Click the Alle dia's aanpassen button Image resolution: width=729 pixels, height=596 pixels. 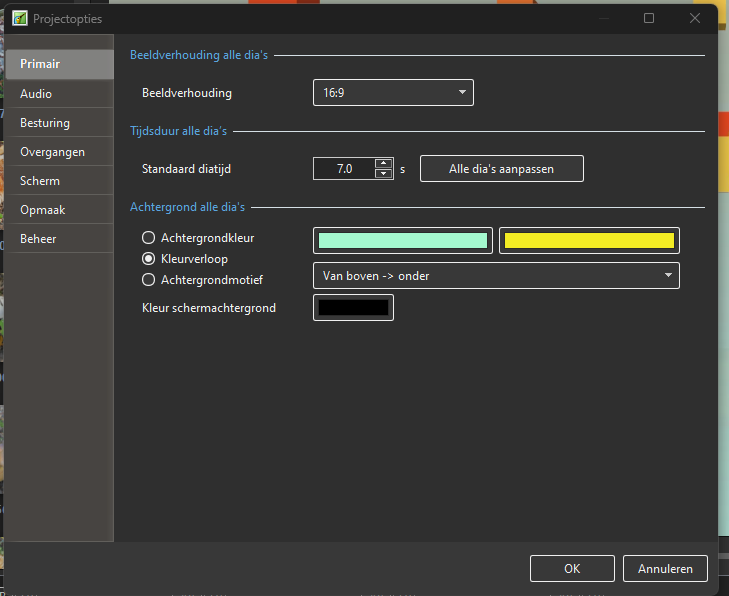(502, 169)
